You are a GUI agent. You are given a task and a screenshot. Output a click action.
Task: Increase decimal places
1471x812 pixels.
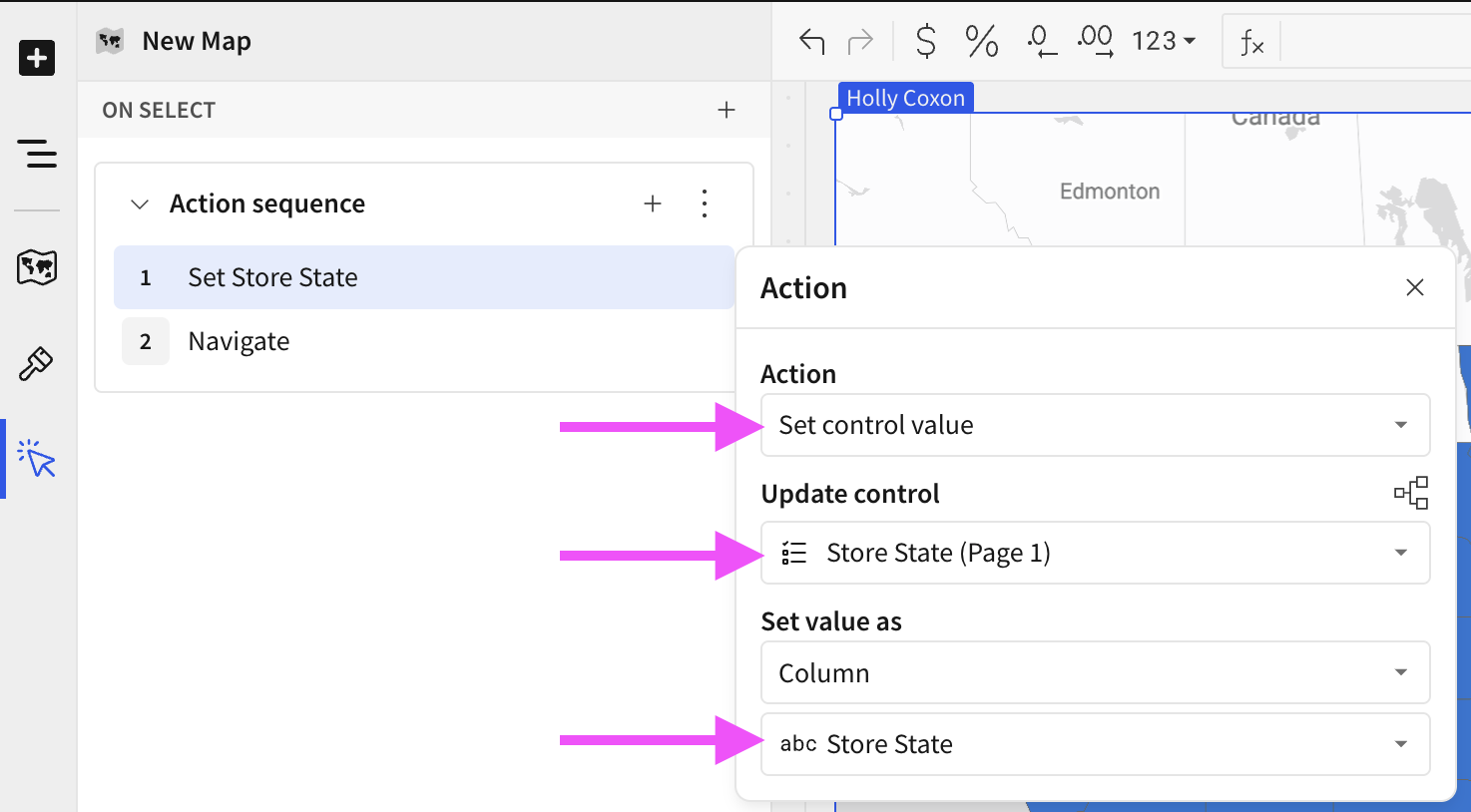(1095, 41)
